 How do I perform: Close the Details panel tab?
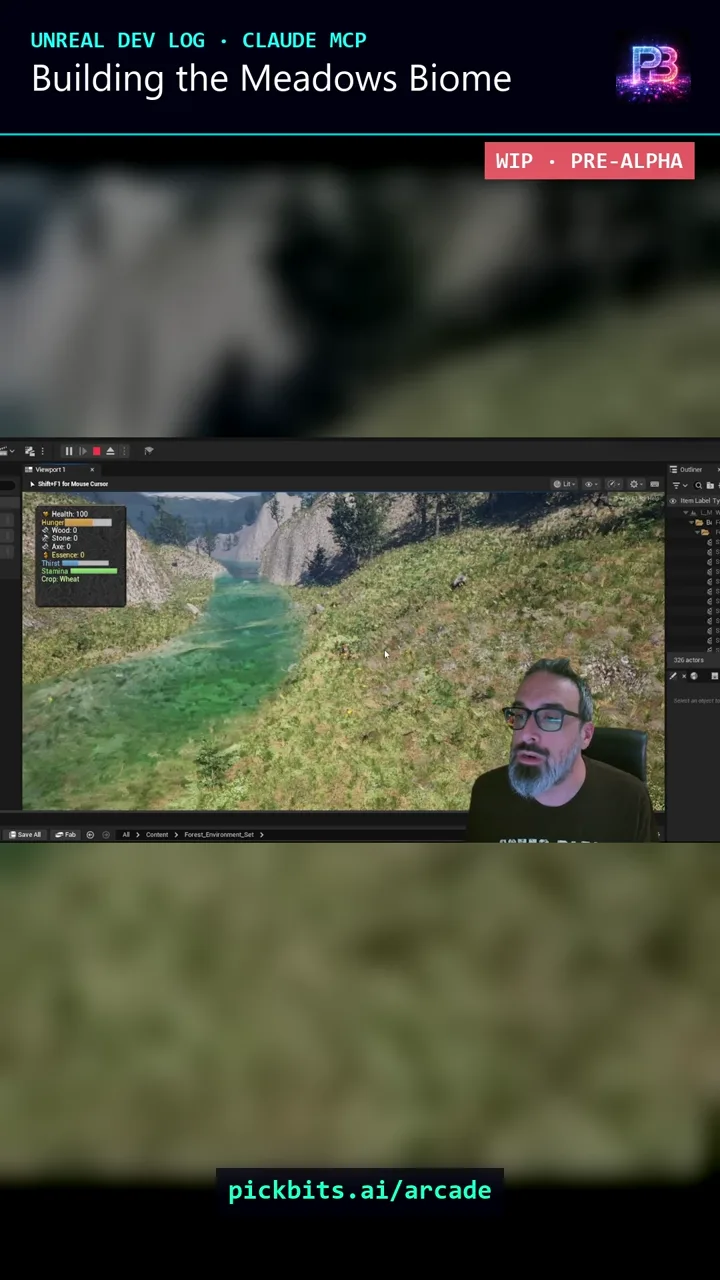pyautogui.click(x=684, y=676)
